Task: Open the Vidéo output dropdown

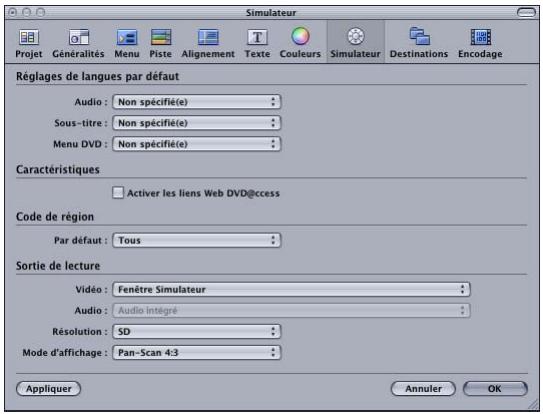Action: [291, 290]
